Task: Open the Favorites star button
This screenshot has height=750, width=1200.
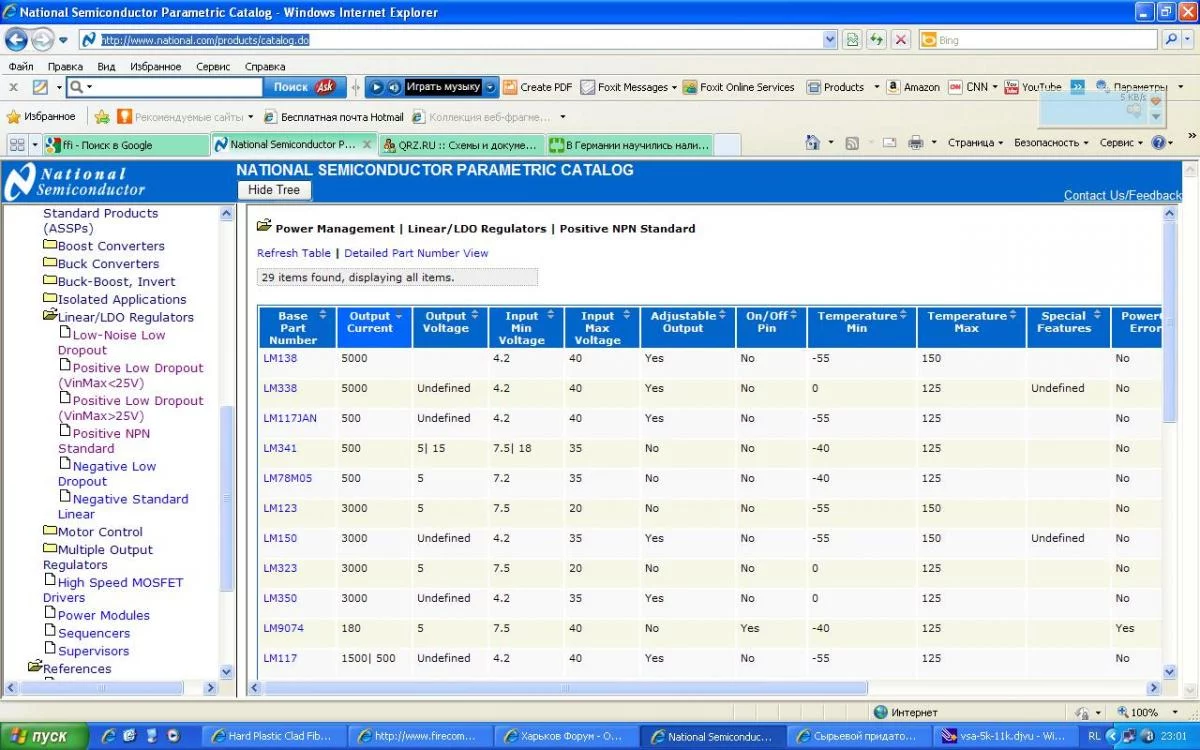Action: click(41, 116)
